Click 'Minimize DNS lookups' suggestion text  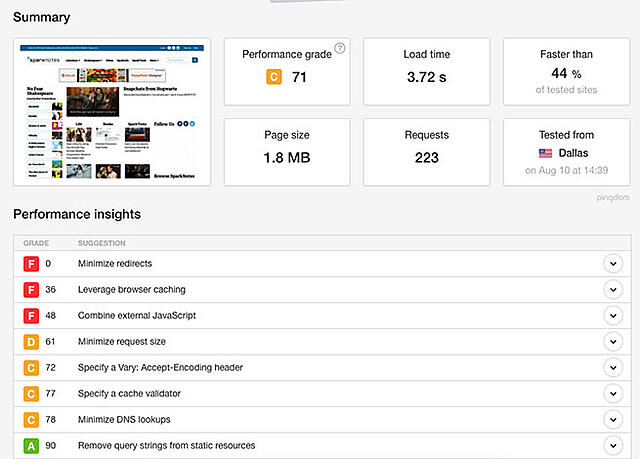click(124, 420)
